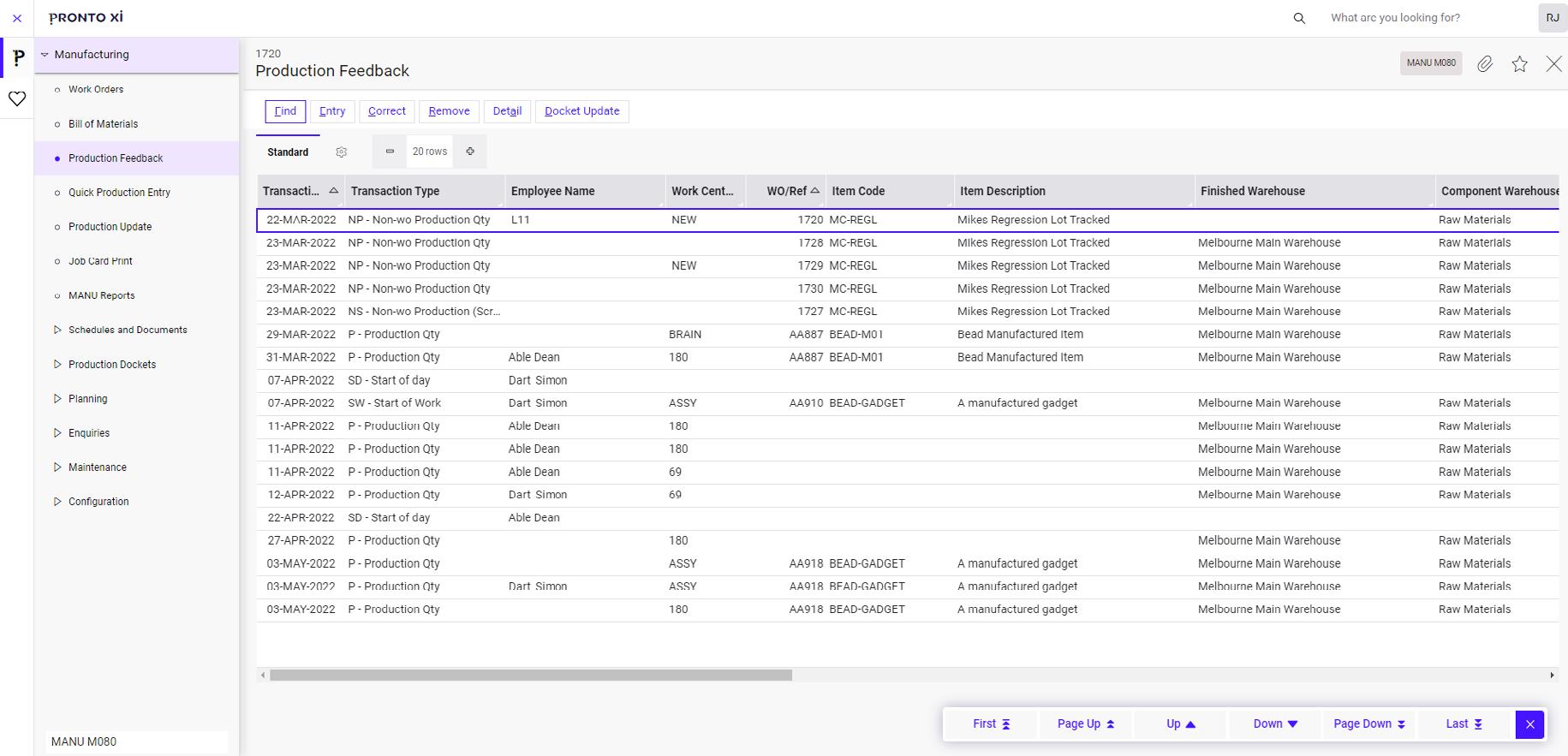Select the SW - Start of Work row
Image resolution: width=1568 pixels, height=756 pixels.
point(908,403)
